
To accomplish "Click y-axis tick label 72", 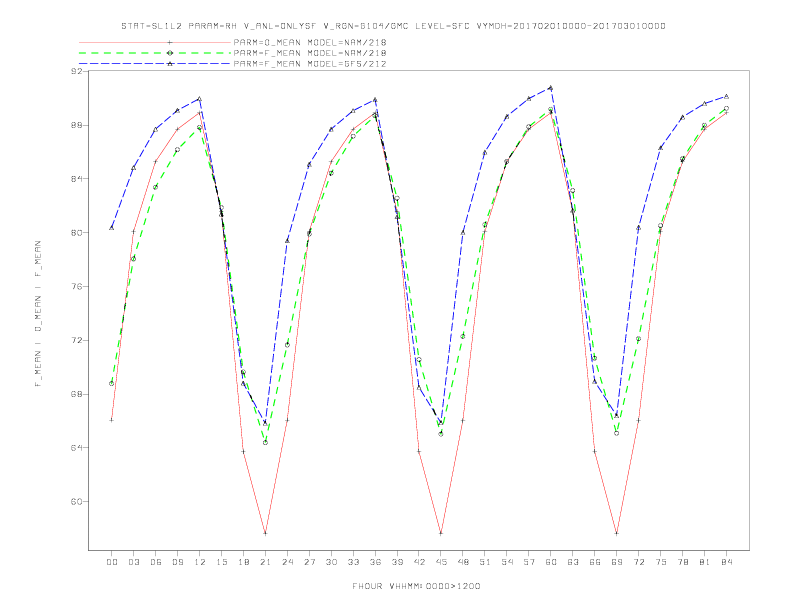I will click(x=77, y=340).
